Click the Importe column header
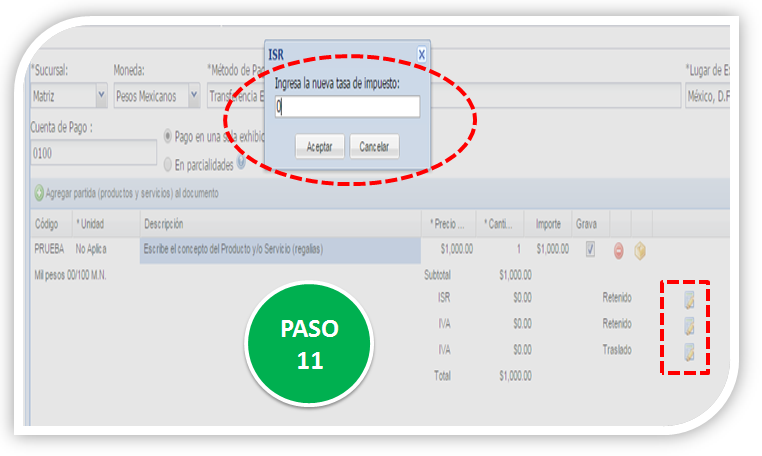Image resolution: width=762 pixels, height=456 pixels. [x=548, y=224]
